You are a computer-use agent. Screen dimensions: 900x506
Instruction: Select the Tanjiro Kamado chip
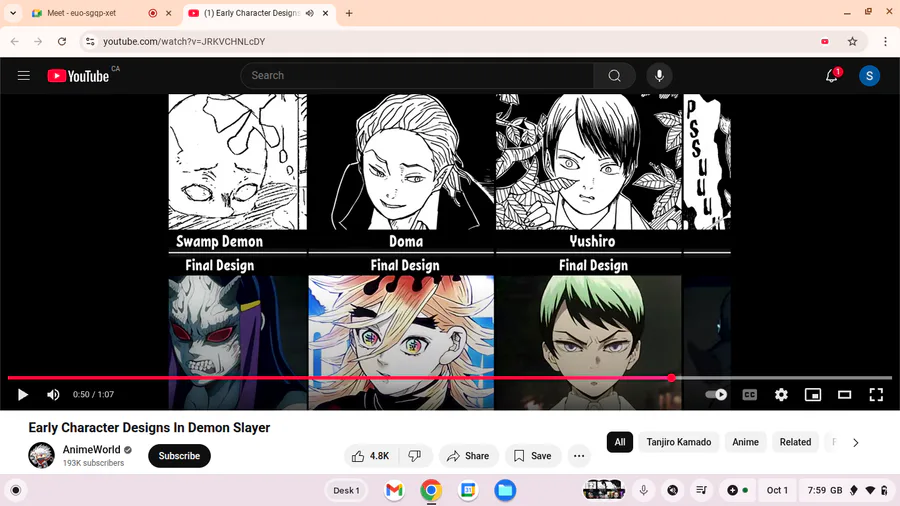[x=678, y=442]
